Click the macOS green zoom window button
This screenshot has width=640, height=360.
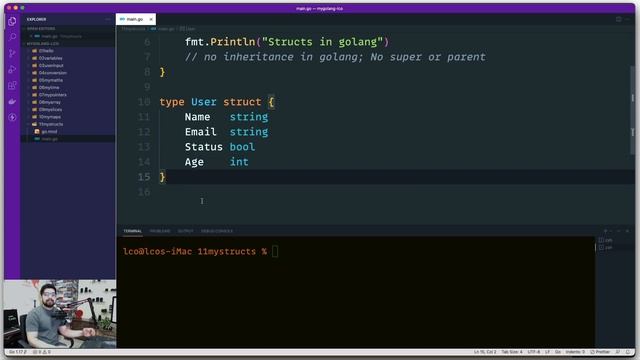coord(22,8)
